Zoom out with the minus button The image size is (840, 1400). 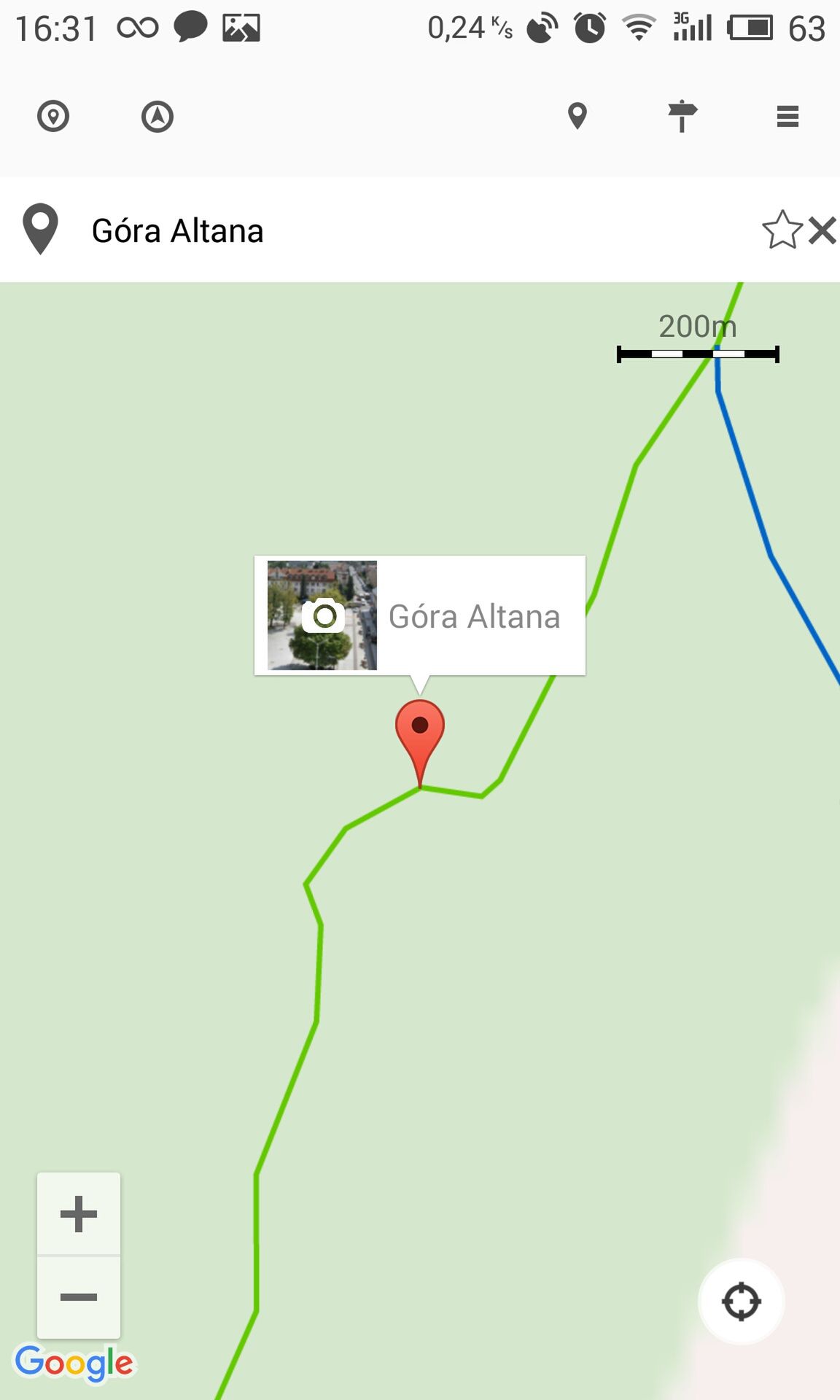[x=79, y=1297]
